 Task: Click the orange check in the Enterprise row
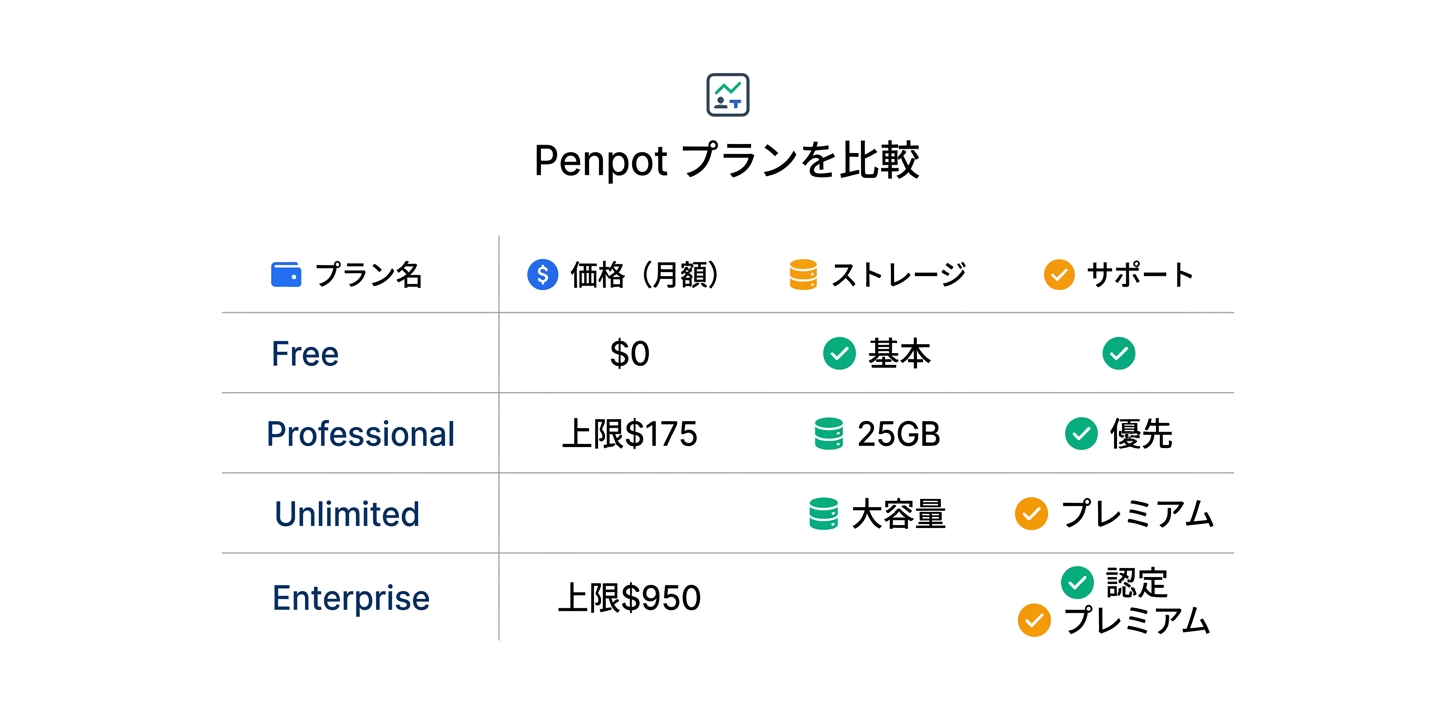pyautogui.click(x=1034, y=621)
